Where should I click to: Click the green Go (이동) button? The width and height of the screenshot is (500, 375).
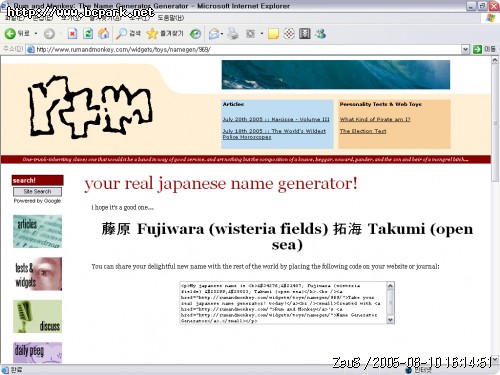[x=484, y=49]
